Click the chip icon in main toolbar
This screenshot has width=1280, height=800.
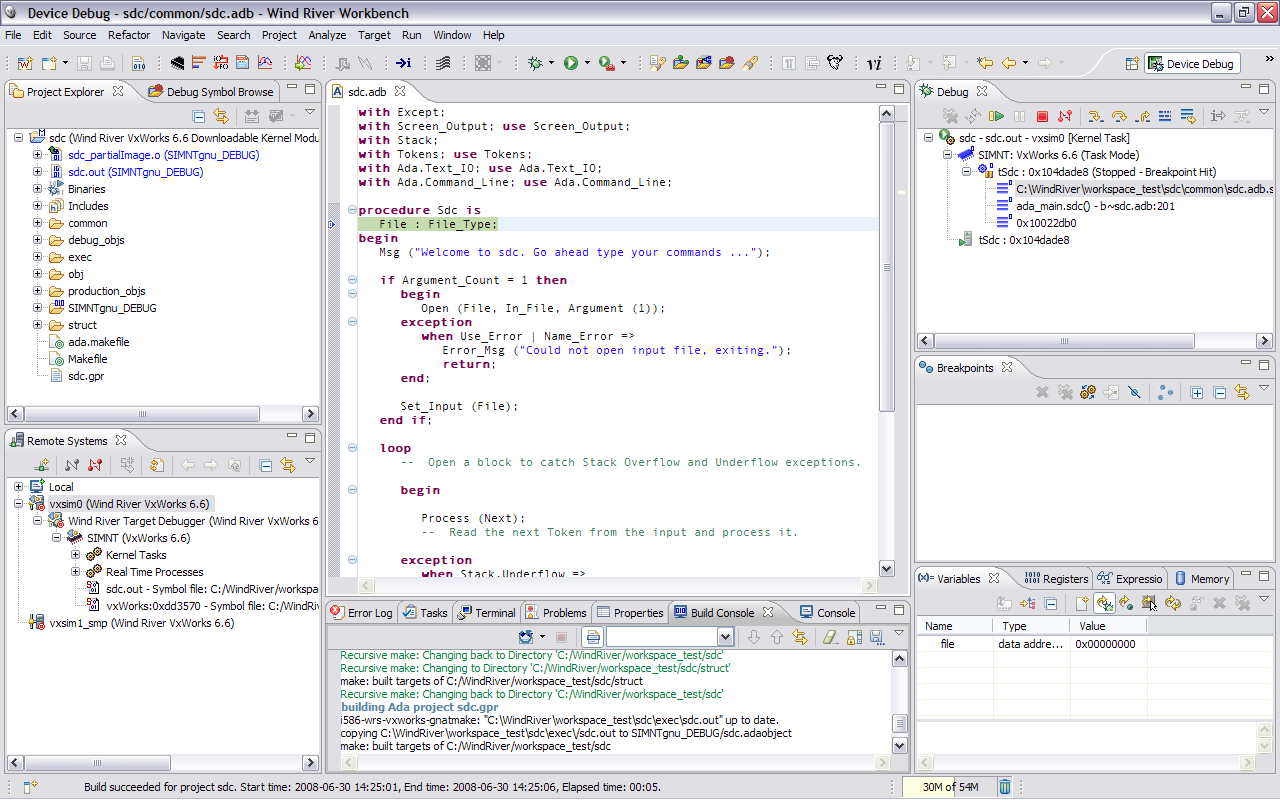tap(178, 63)
